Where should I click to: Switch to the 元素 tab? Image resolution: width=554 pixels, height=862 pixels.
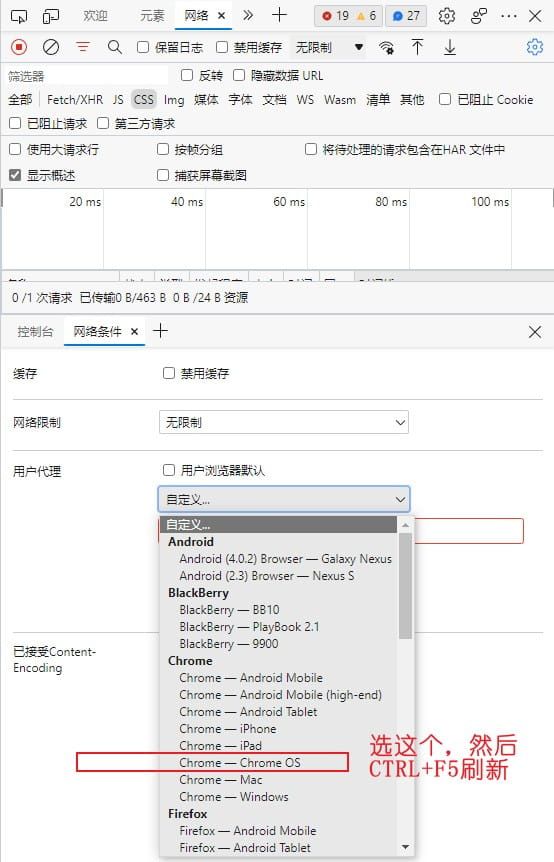[152, 16]
